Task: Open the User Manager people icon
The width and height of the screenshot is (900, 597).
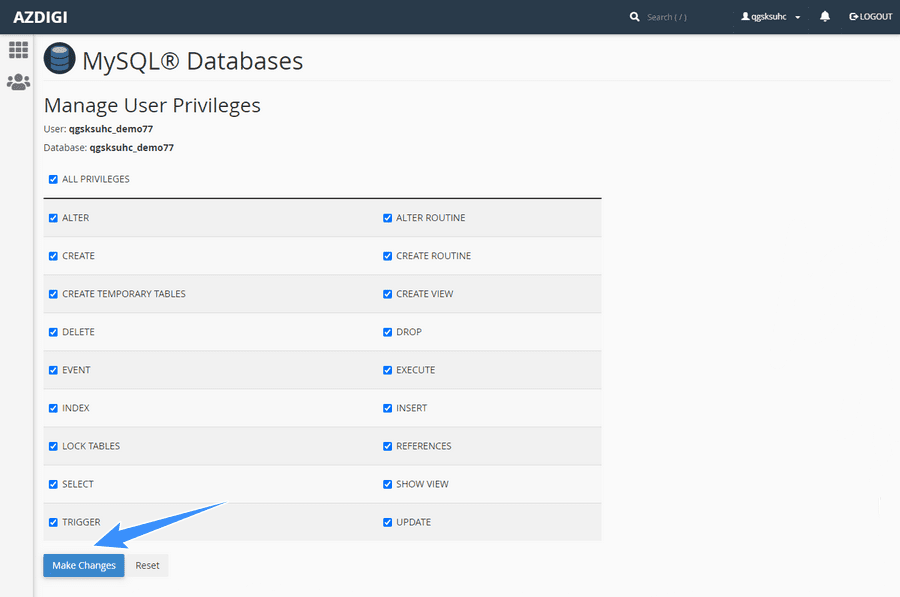Action: click(18, 82)
